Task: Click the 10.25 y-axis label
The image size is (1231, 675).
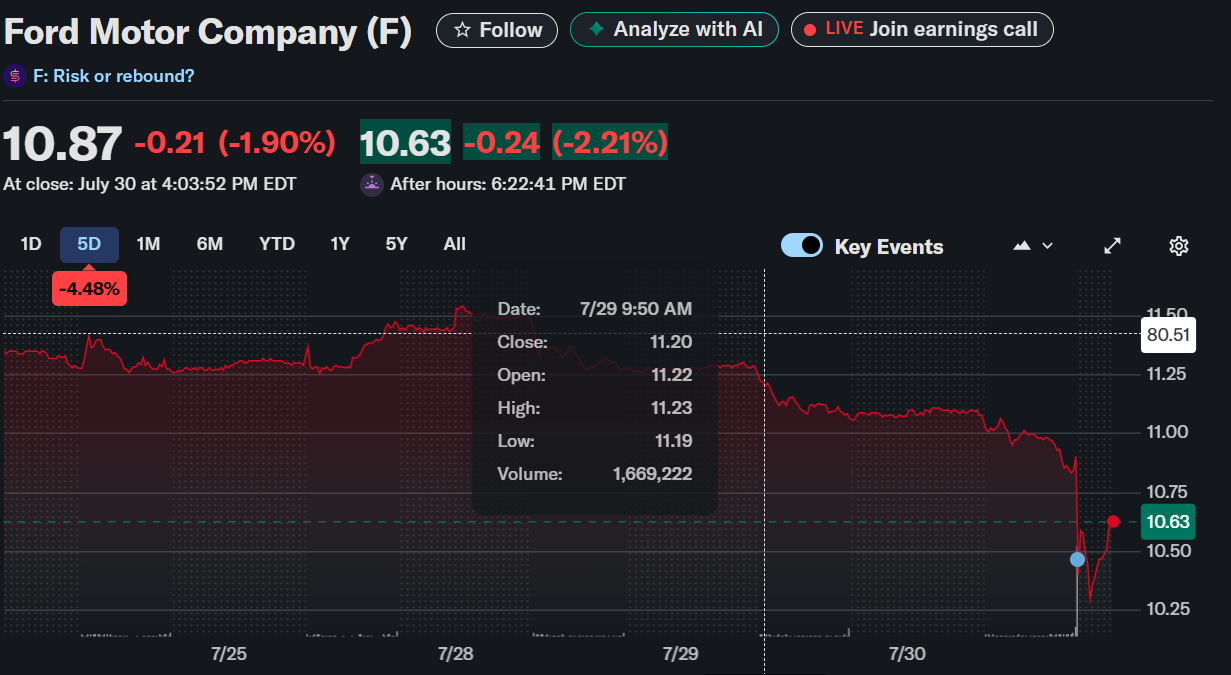Action: [x=1168, y=609]
